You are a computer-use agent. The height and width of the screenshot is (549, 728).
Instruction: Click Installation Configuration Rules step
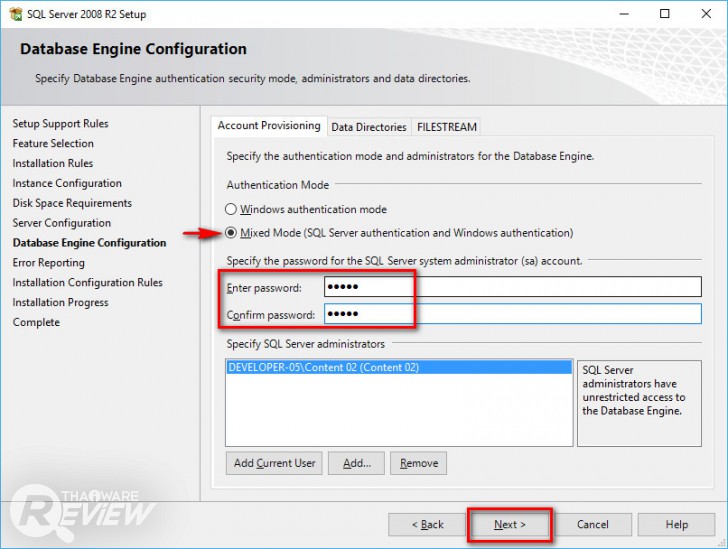coord(87,283)
